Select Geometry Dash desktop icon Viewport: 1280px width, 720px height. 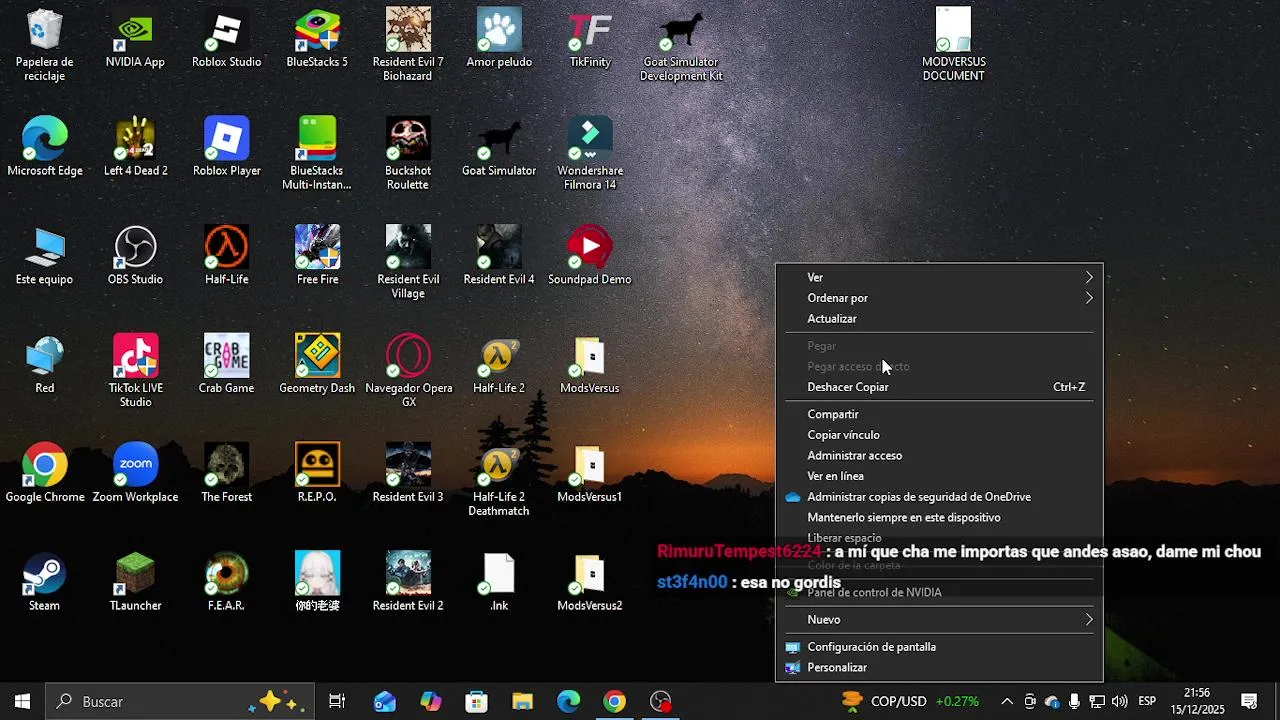pos(317,366)
